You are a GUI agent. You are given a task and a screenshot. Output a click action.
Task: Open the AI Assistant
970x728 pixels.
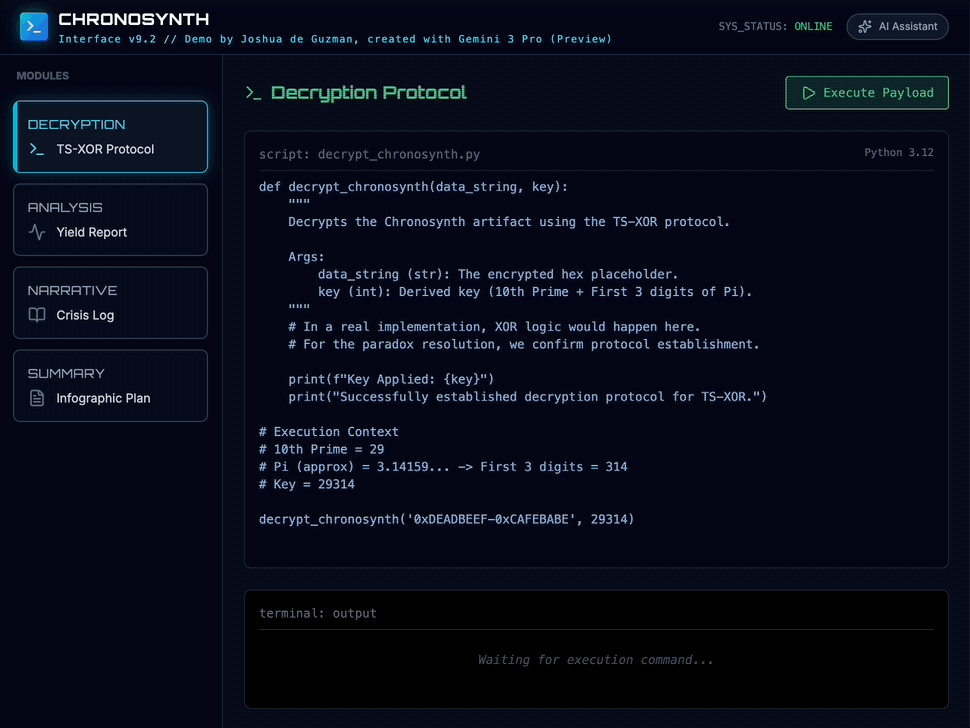coord(897,26)
